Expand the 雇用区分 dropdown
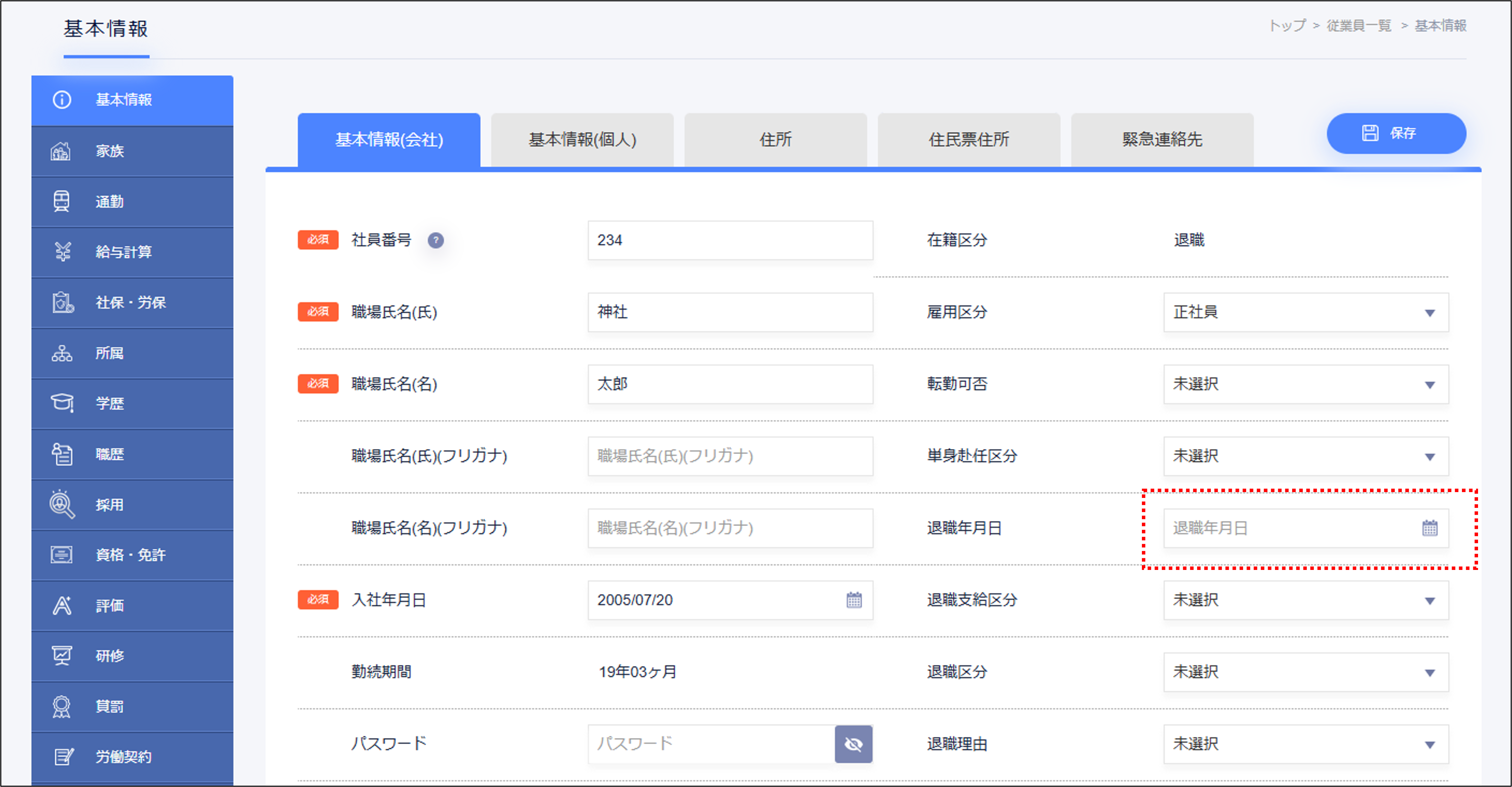 pos(1306,312)
